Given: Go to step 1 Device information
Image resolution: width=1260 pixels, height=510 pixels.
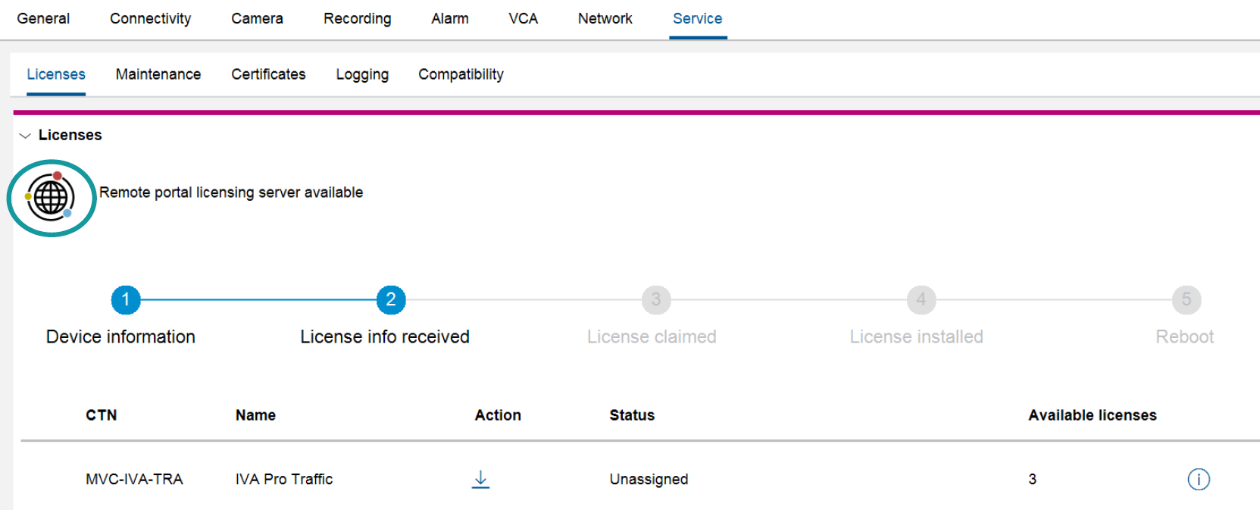Looking at the screenshot, I should 125,300.
